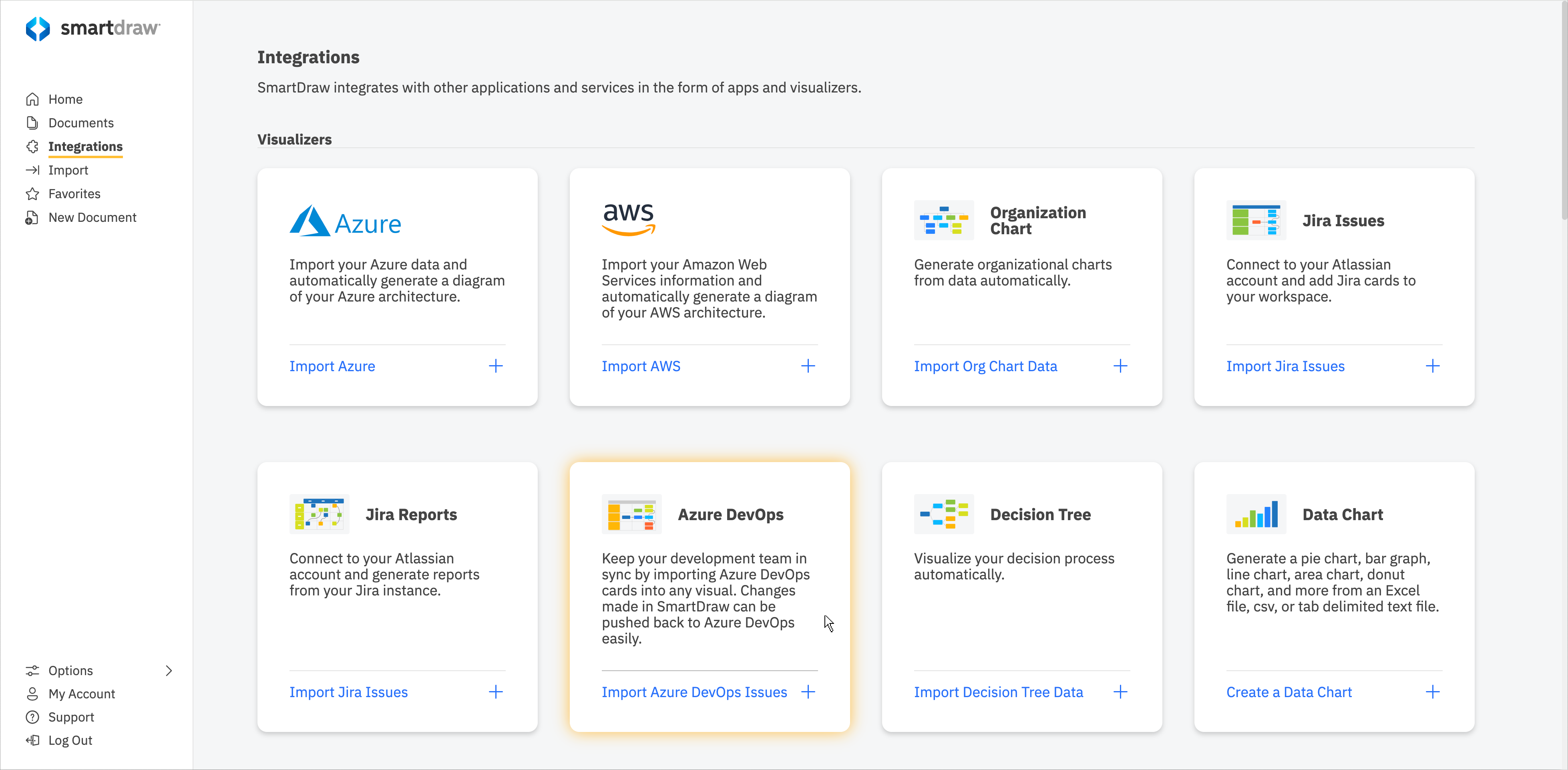Expand the Options submenu chevron
Viewport: 1568px width, 770px height.
pos(169,670)
